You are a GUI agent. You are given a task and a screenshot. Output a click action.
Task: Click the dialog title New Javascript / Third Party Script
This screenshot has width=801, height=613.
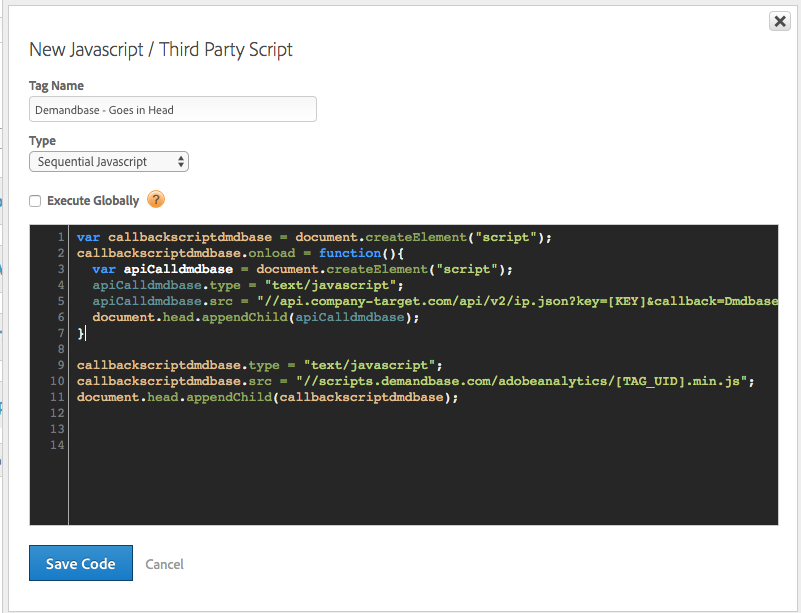pyautogui.click(x=161, y=50)
